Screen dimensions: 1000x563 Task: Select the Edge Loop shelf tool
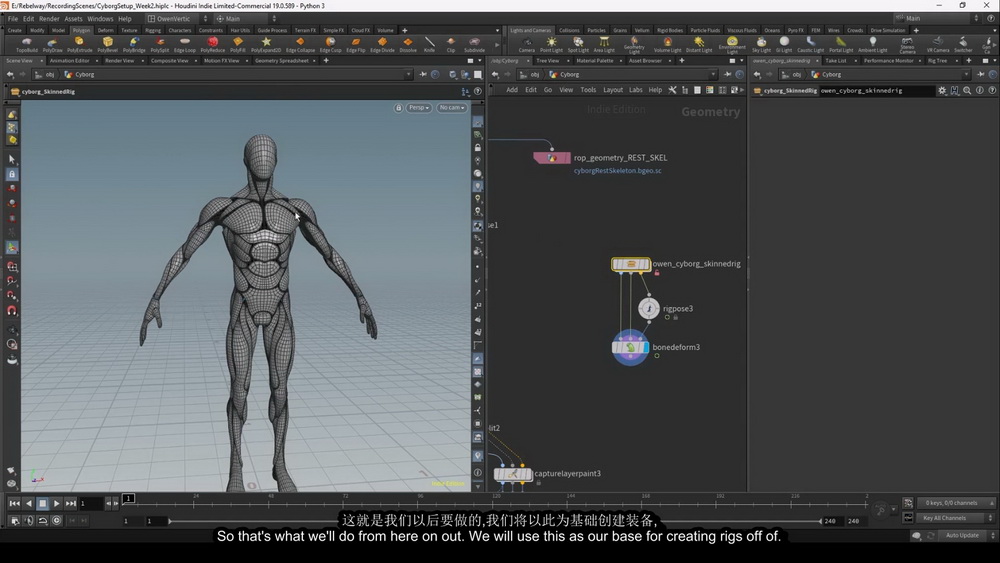(x=185, y=45)
